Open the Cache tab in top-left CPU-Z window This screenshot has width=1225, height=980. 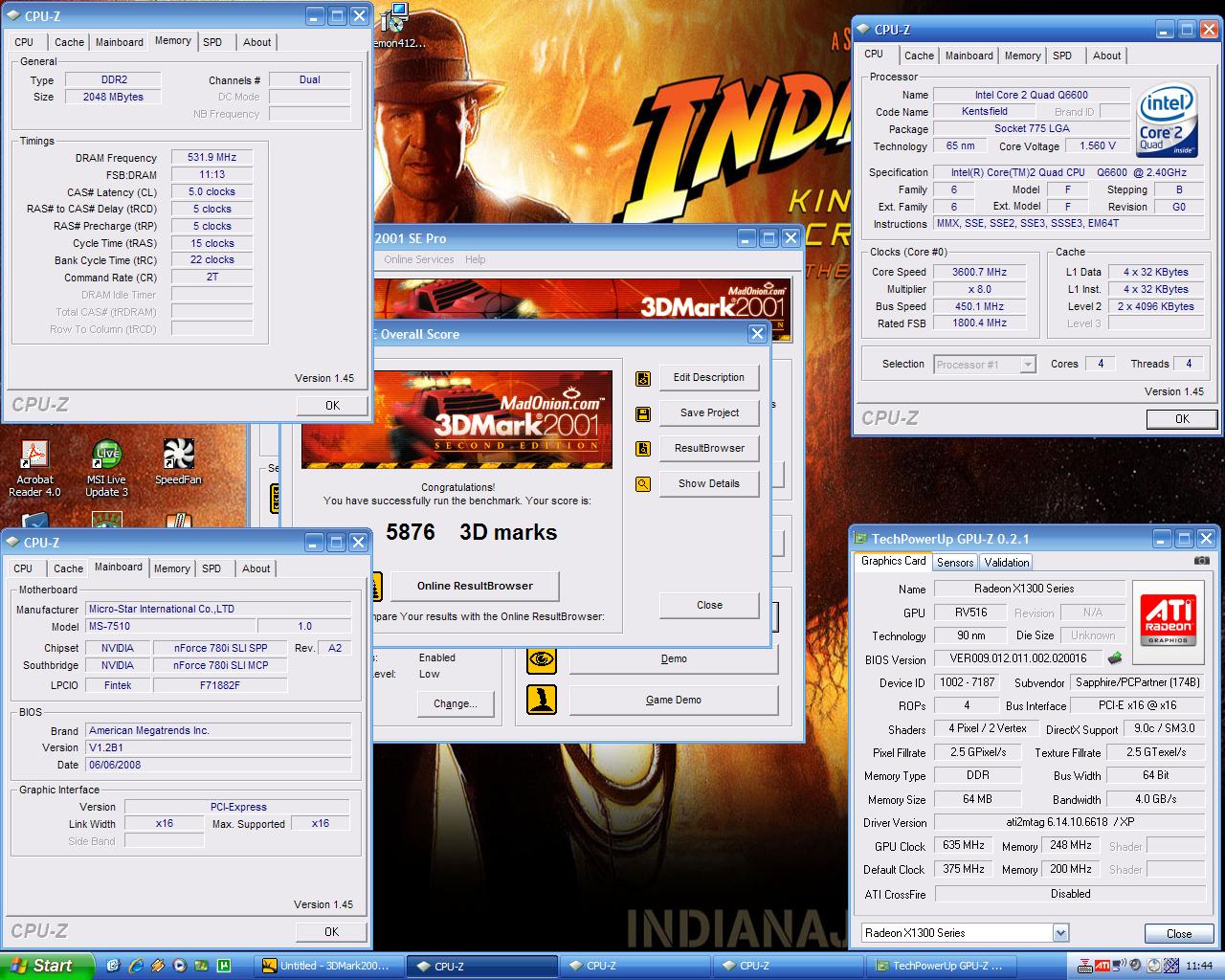click(69, 42)
